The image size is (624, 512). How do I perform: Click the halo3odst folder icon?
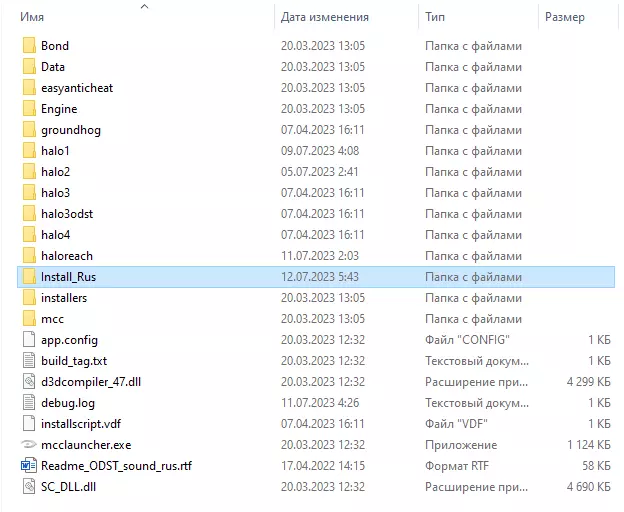29,214
